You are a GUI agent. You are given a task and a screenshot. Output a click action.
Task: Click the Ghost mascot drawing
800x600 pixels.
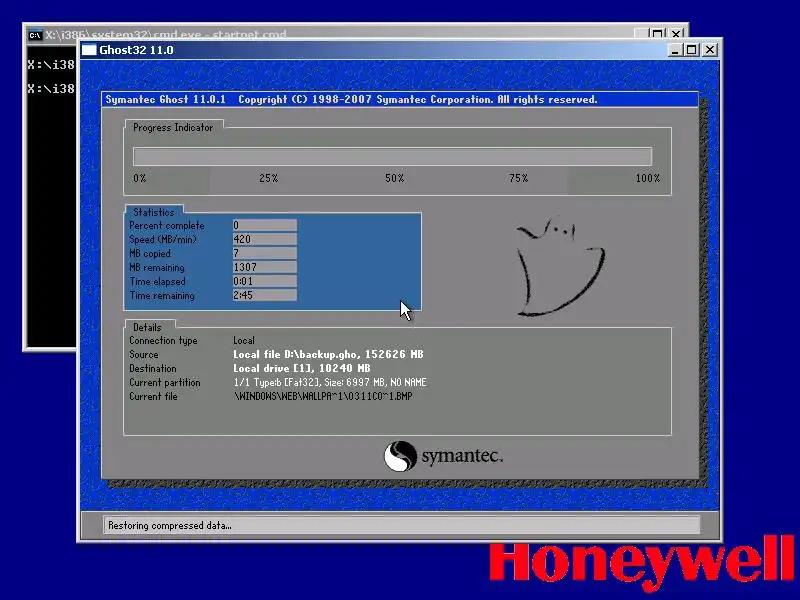[x=560, y=266]
